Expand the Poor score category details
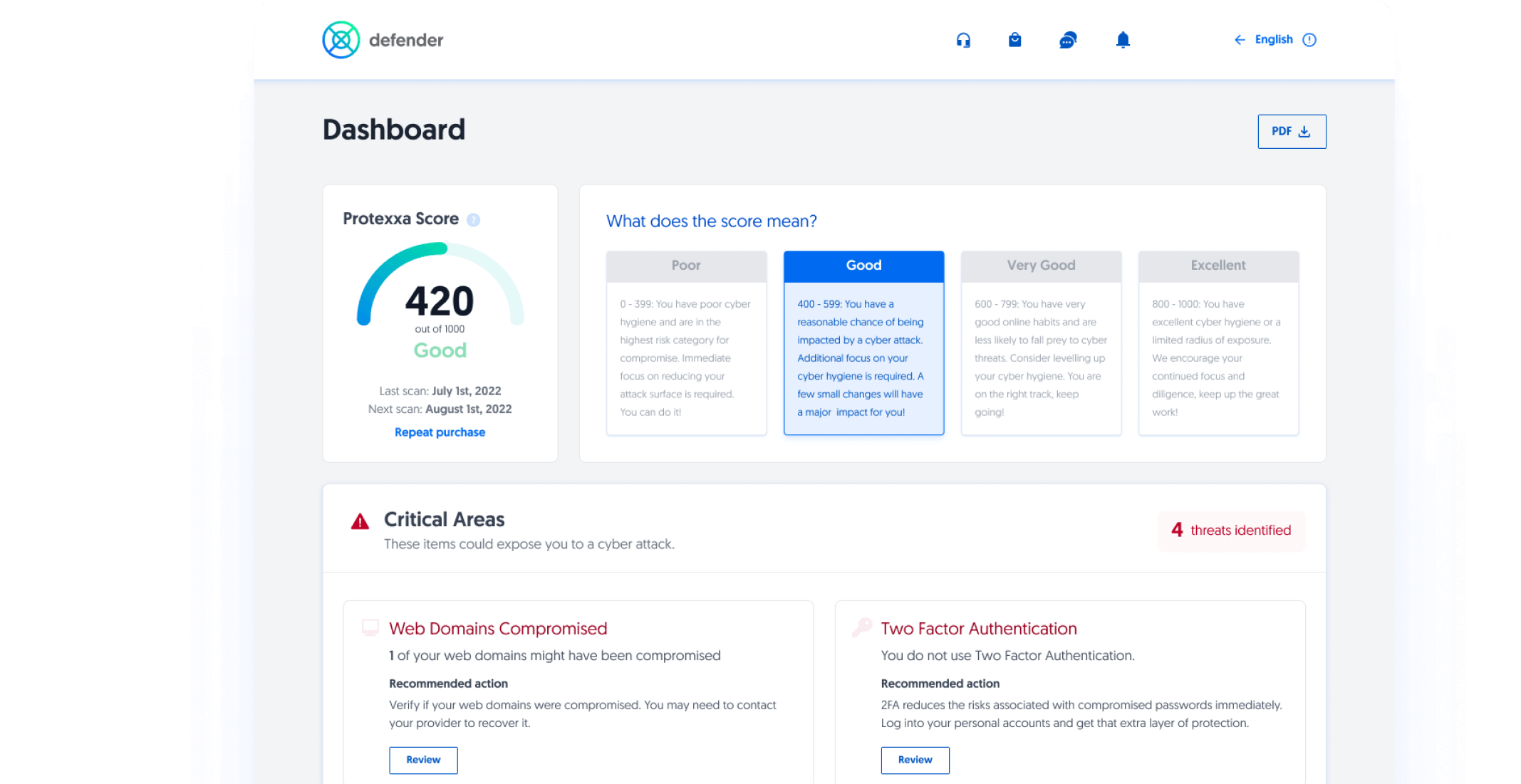 pyautogui.click(x=686, y=265)
